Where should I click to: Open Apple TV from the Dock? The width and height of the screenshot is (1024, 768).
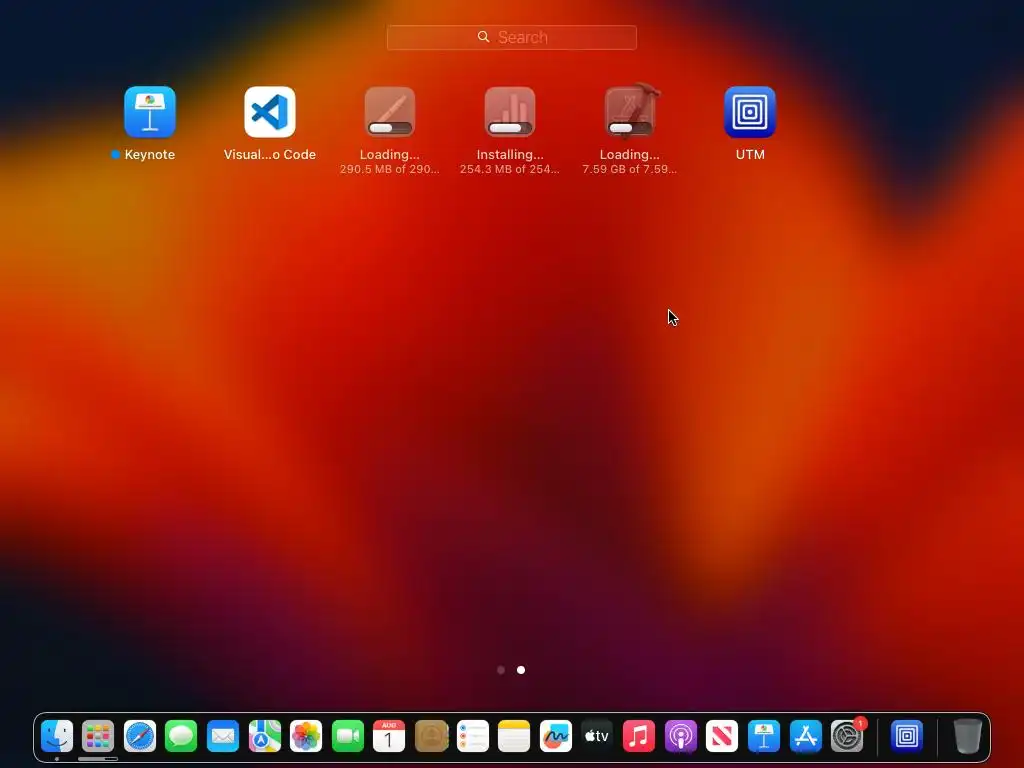tap(597, 736)
